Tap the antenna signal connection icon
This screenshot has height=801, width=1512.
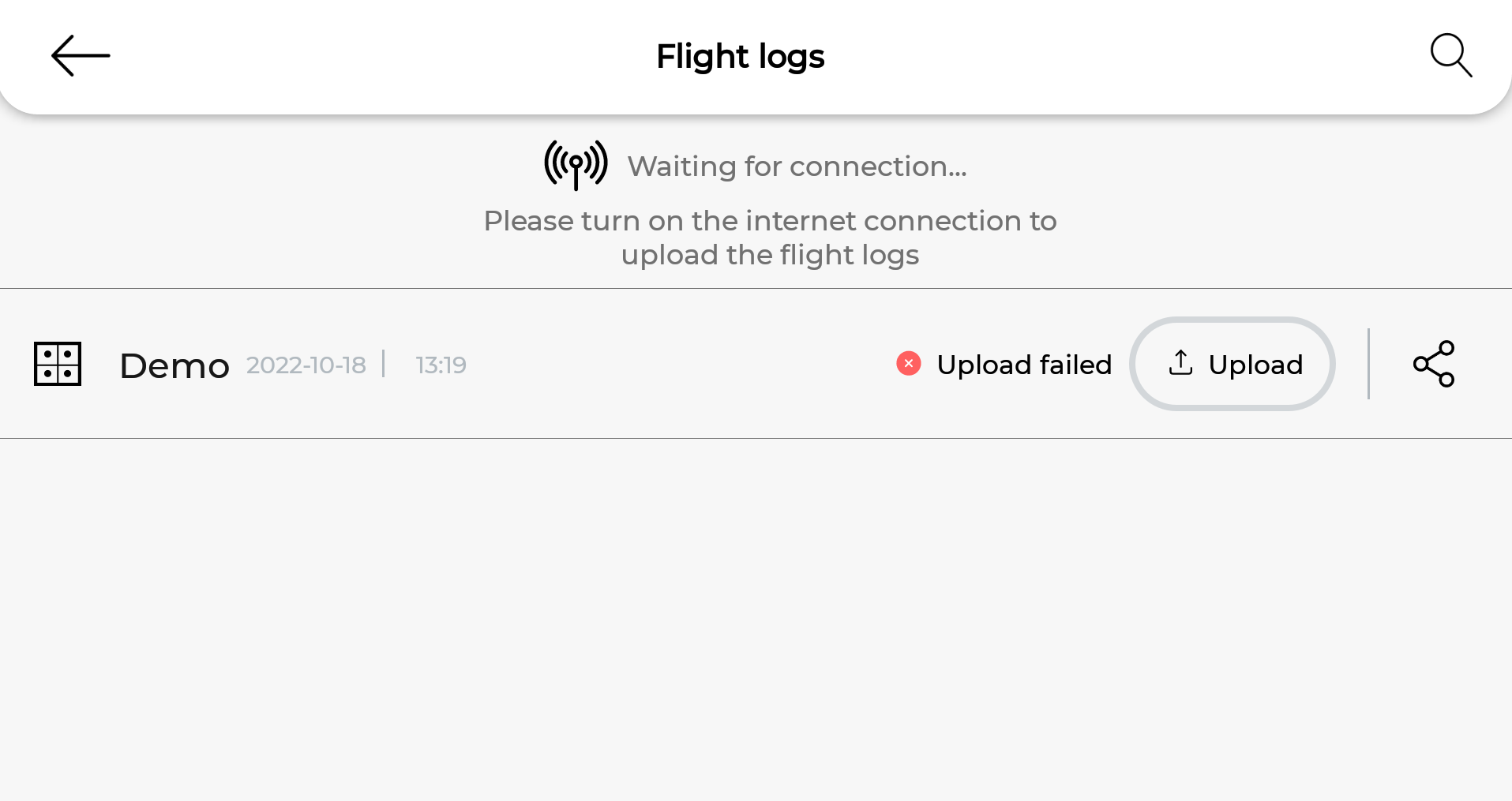[576, 165]
